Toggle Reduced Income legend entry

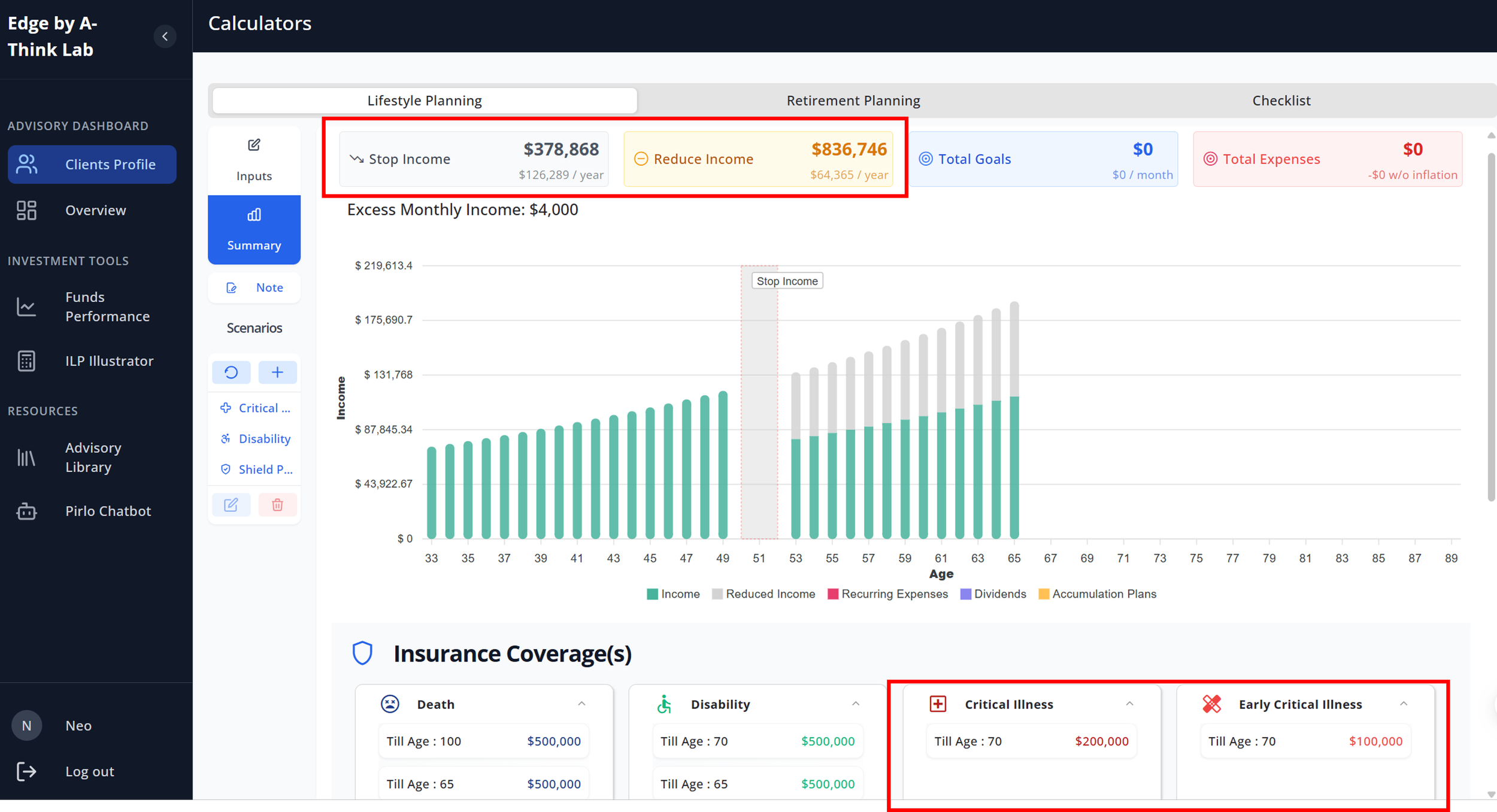tap(763, 594)
